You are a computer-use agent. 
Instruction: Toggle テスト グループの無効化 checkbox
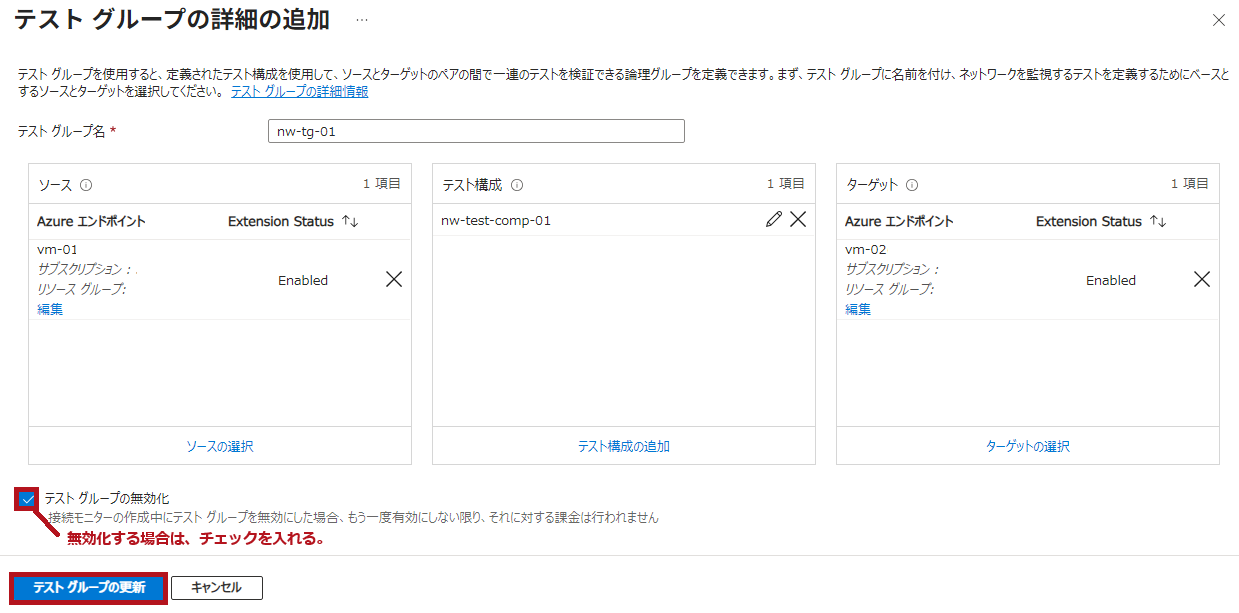click(27, 498)
